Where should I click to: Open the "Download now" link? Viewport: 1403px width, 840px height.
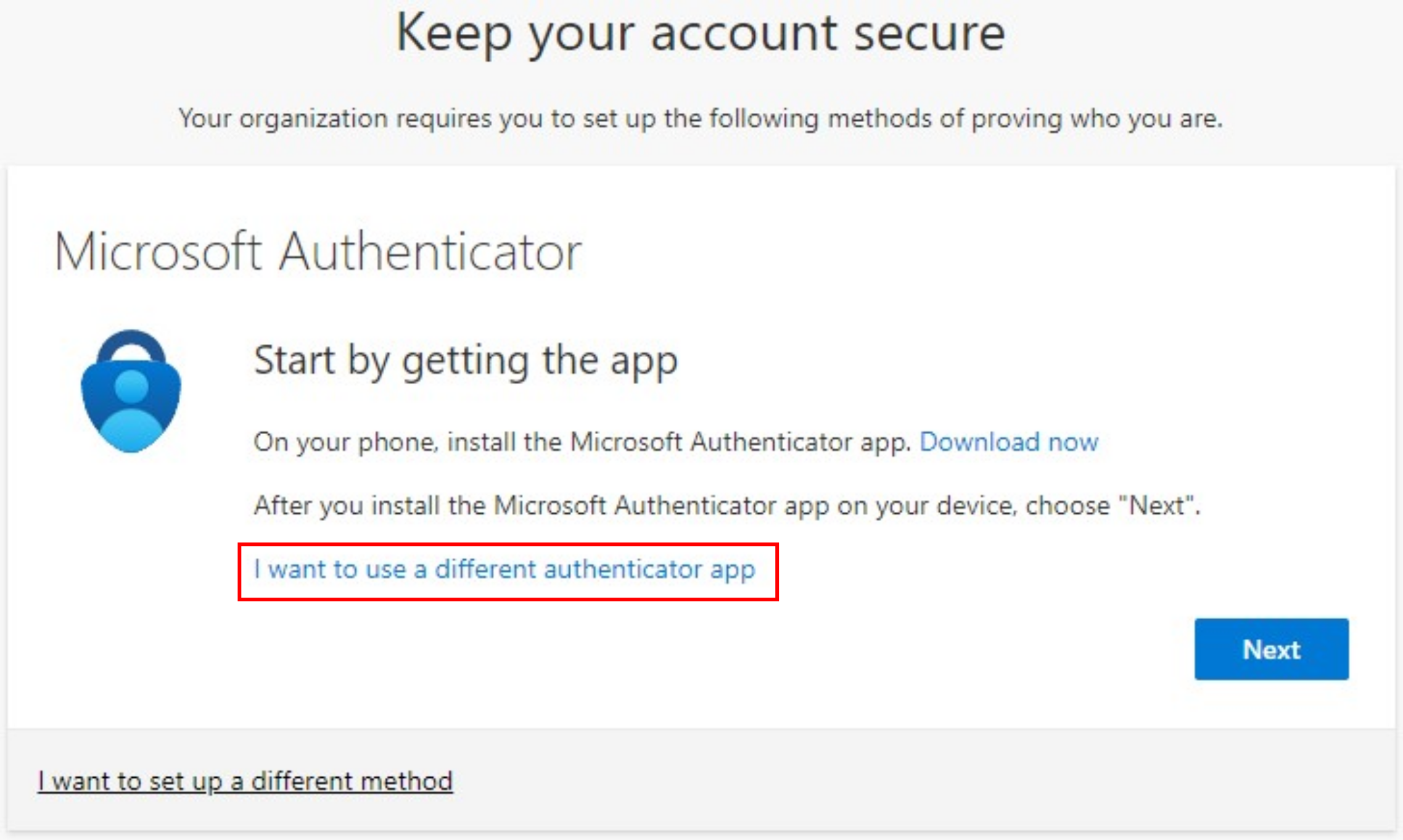1008,442
